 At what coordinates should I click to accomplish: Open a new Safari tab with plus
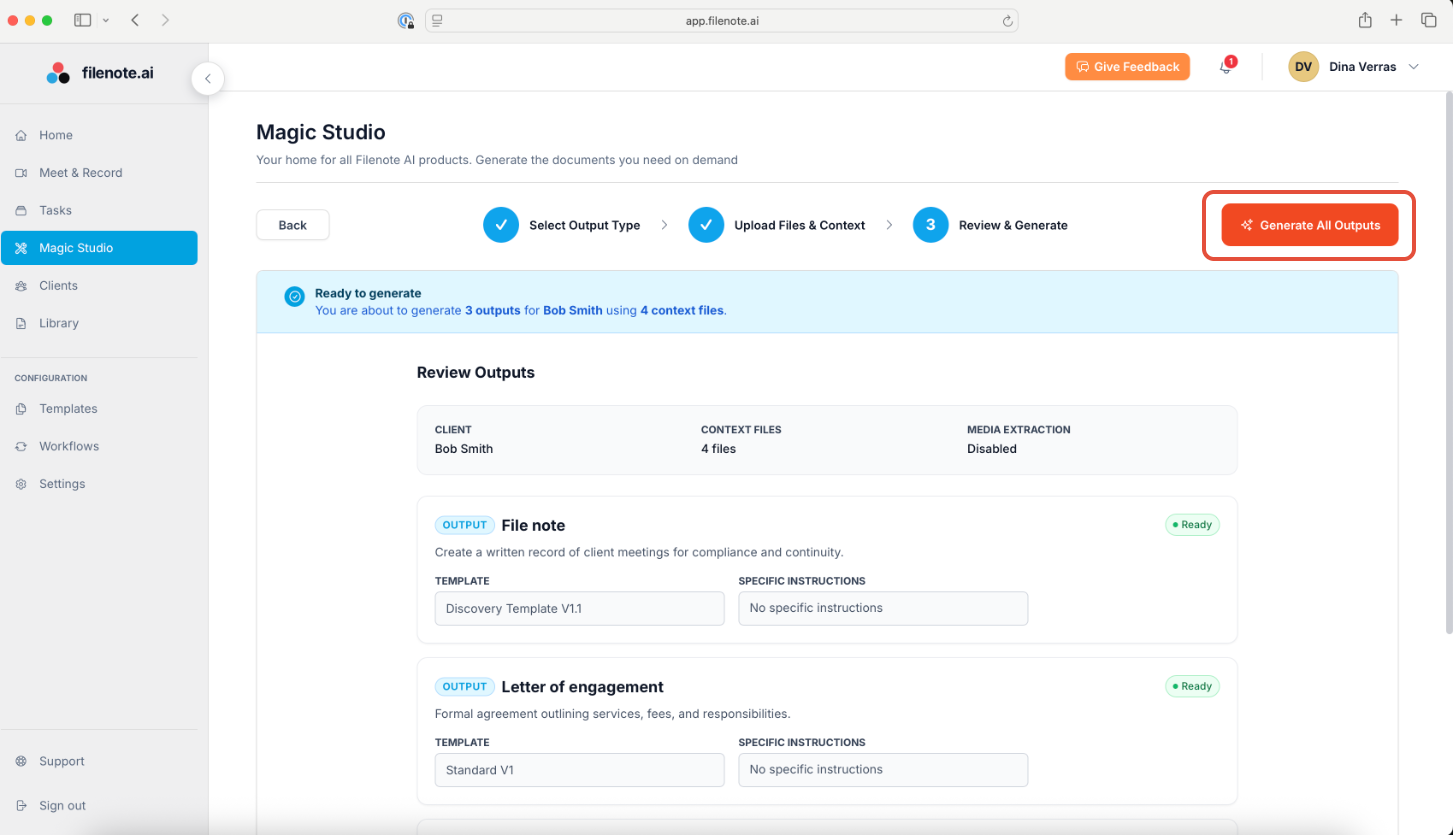[1397, 20]
